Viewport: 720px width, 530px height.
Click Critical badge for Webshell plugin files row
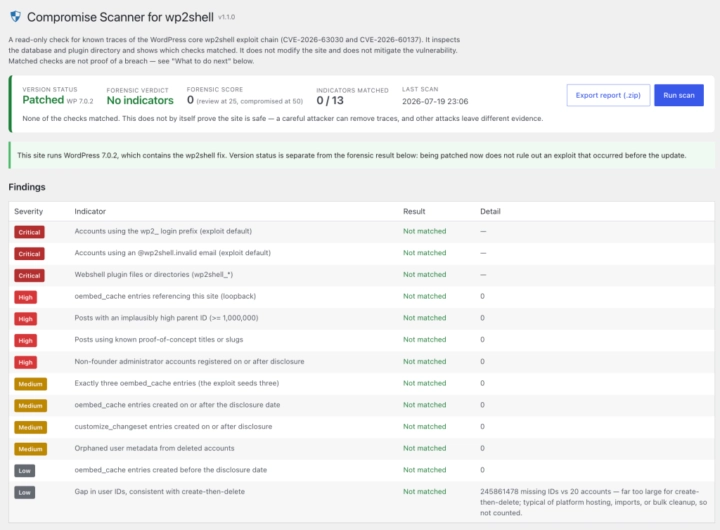coord(29,275)
